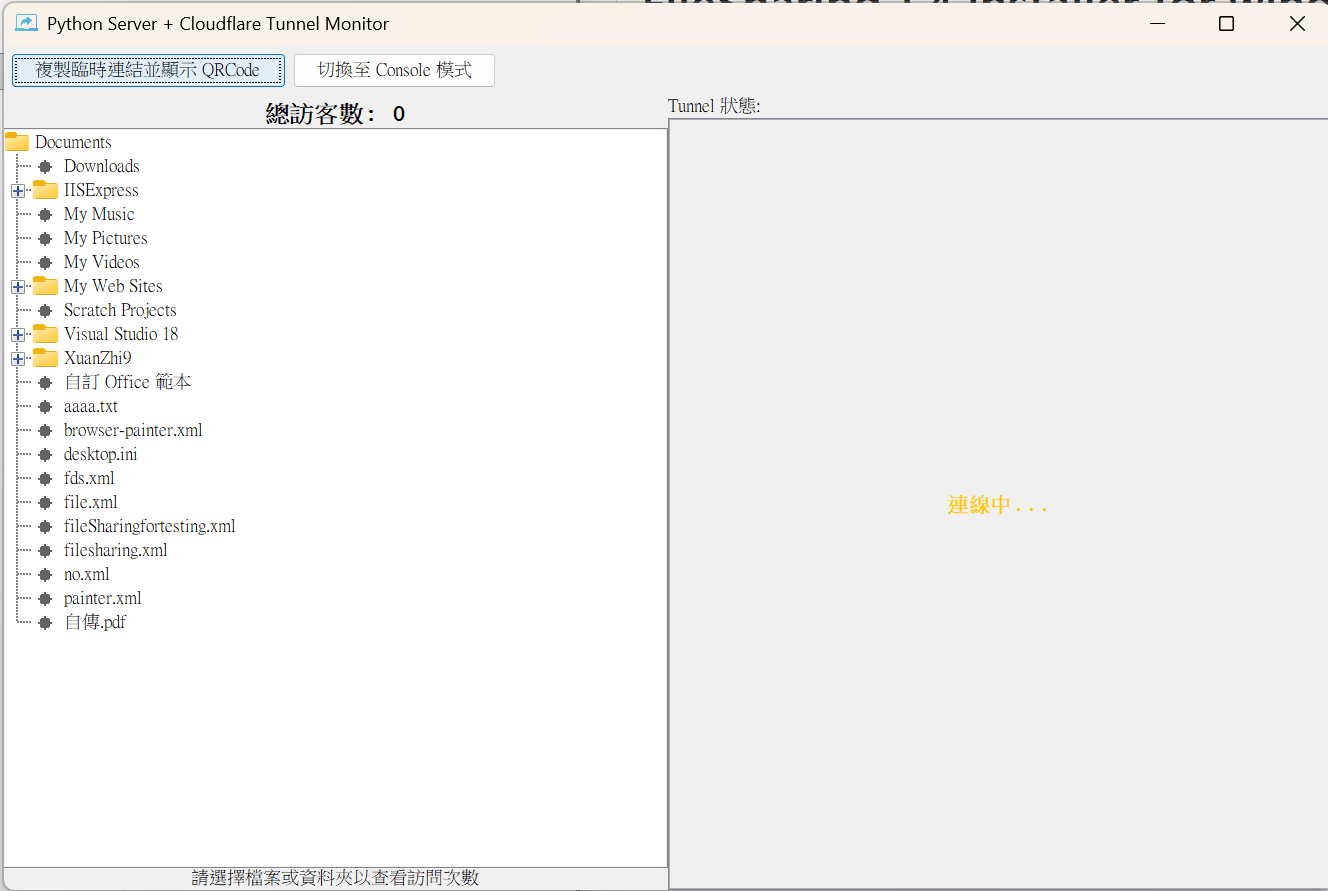The height and width of the screenshot is (891, 1328).
Task: Select fileSharingfortesting.xml in the tree
Action: click(149, 525)
